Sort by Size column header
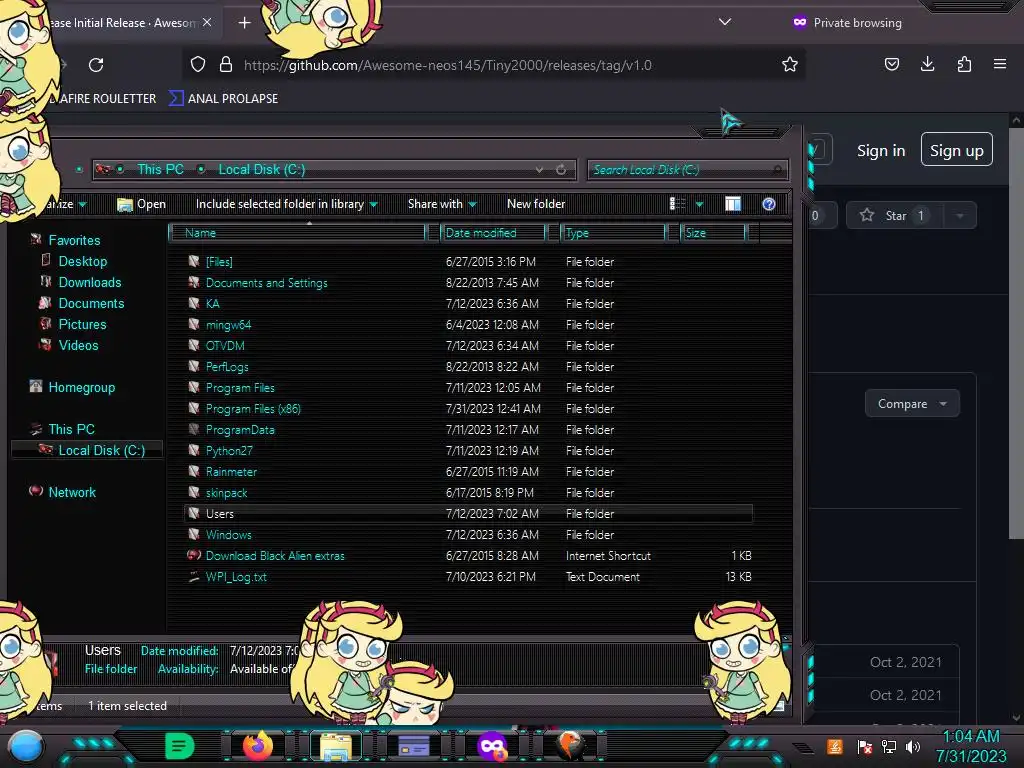Viewport: 1024px width, 768px height. tap(714, 232)
